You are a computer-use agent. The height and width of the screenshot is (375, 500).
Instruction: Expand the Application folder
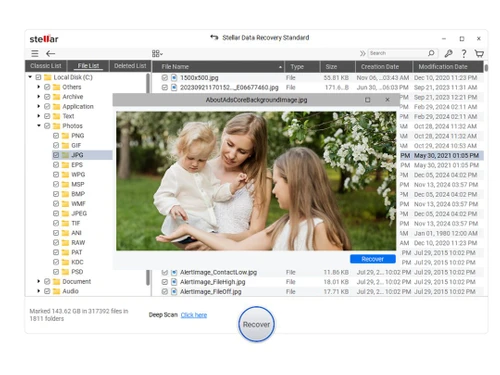point(39,106)
